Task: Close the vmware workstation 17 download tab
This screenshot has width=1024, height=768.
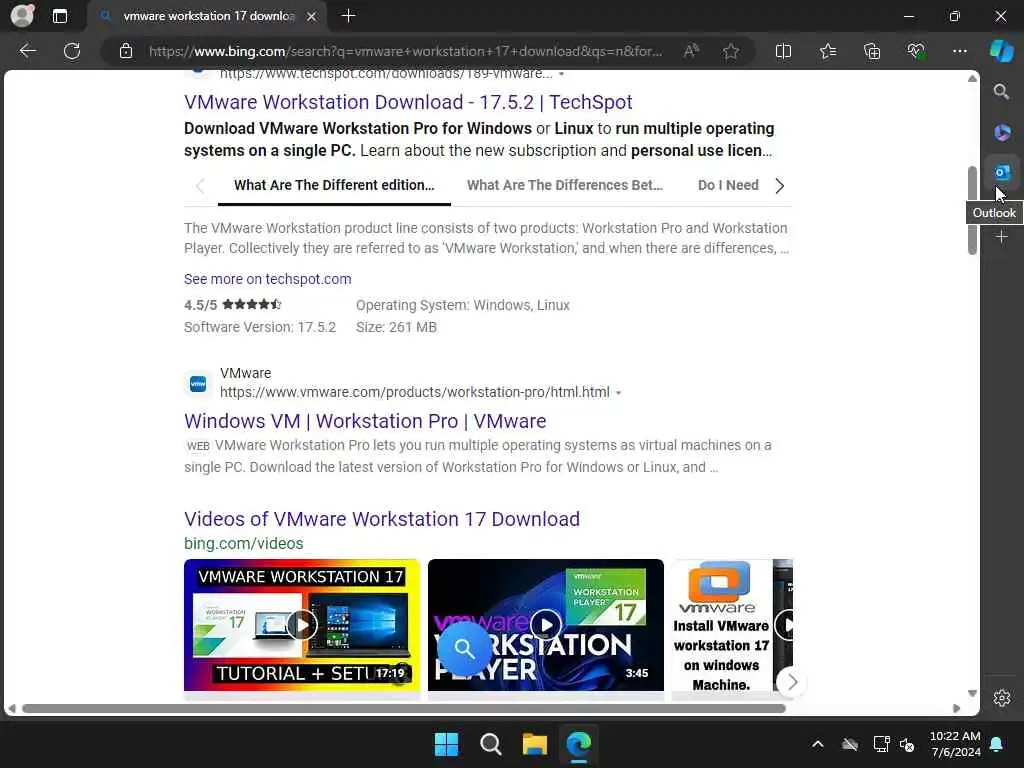Action: (x=312, y=16)
